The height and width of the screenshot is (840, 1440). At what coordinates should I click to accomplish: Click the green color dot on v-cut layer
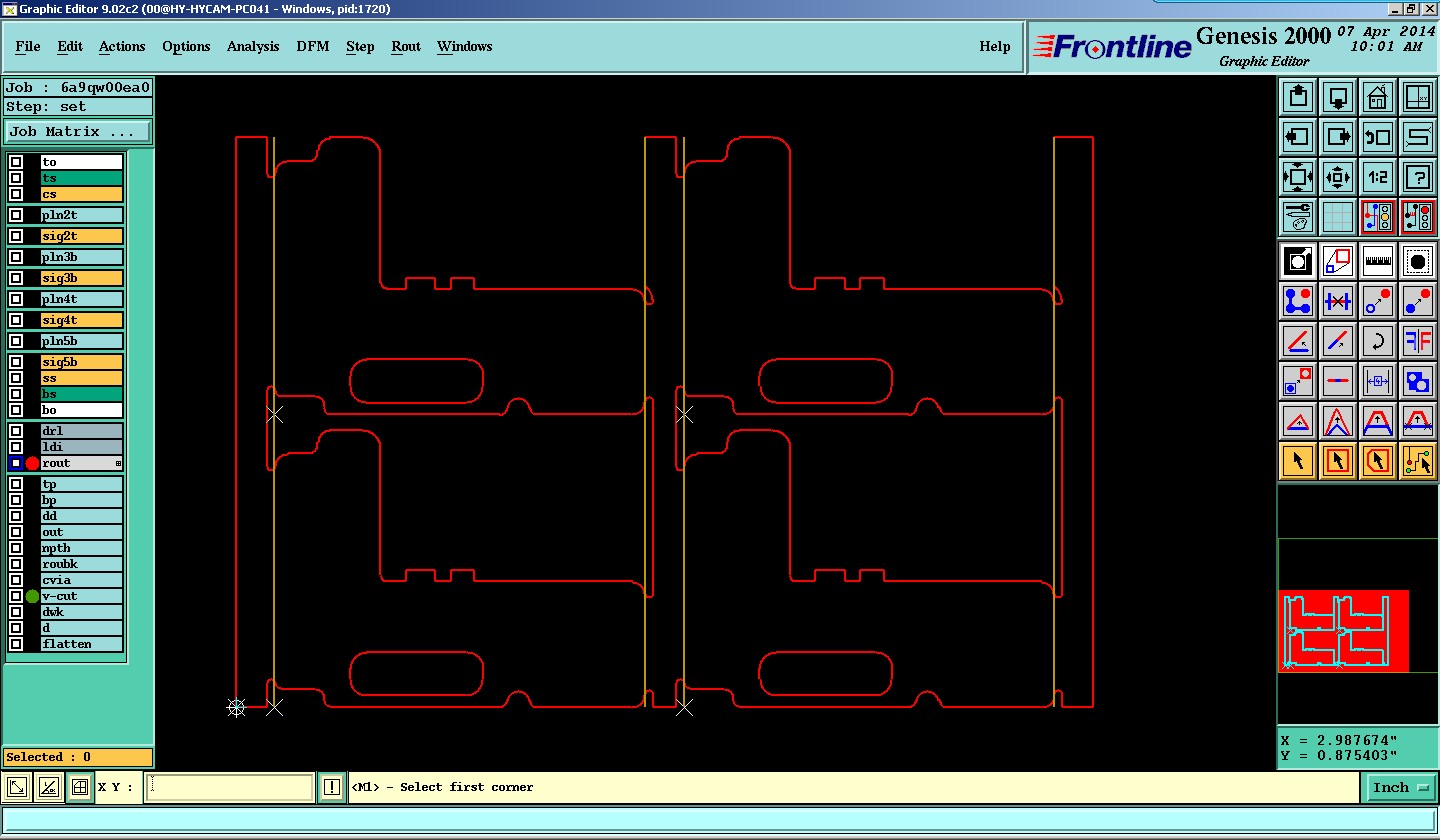tap(32, 596)
